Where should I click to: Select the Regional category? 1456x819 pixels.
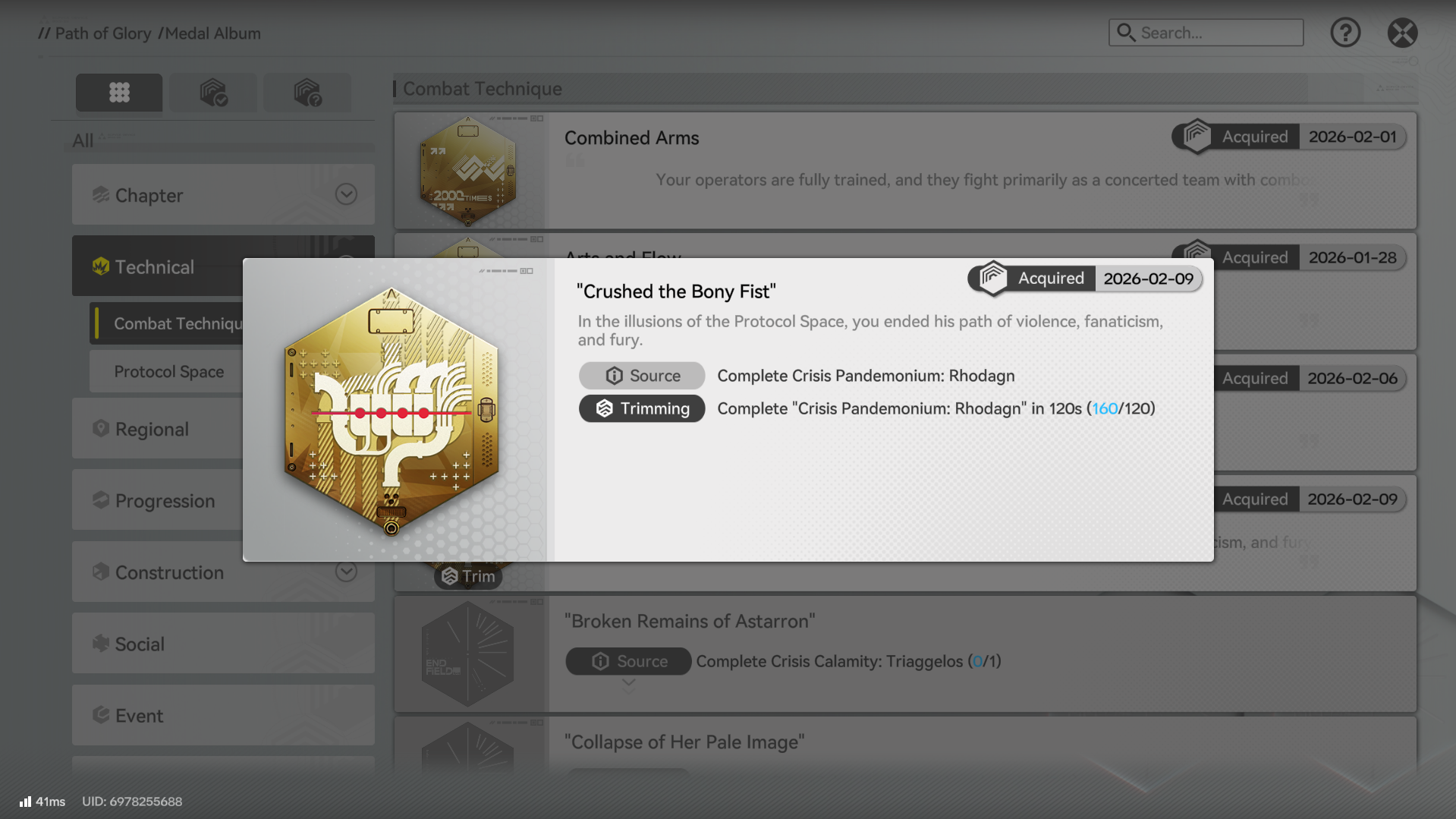click(x=158, y=429)
